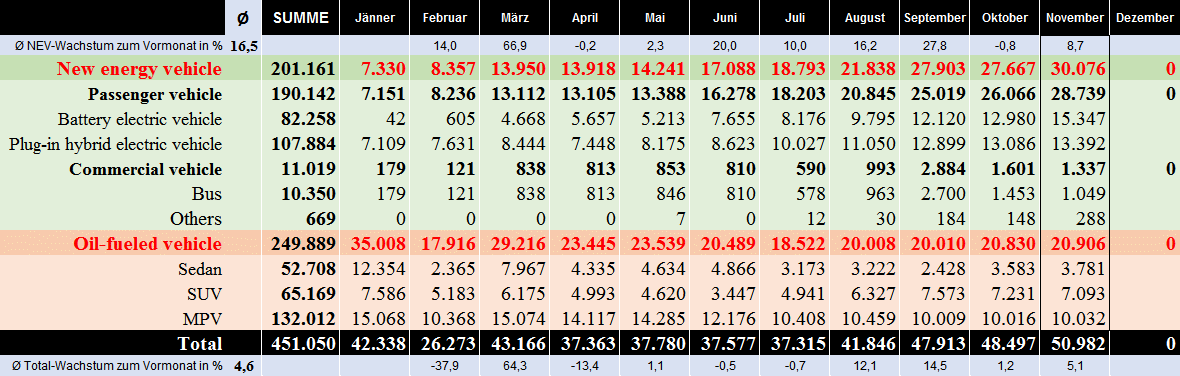Select the Plug-in hybrid electric vehicle label
The width and height of the screenshot is (1180, 376).
coord(115,144)
